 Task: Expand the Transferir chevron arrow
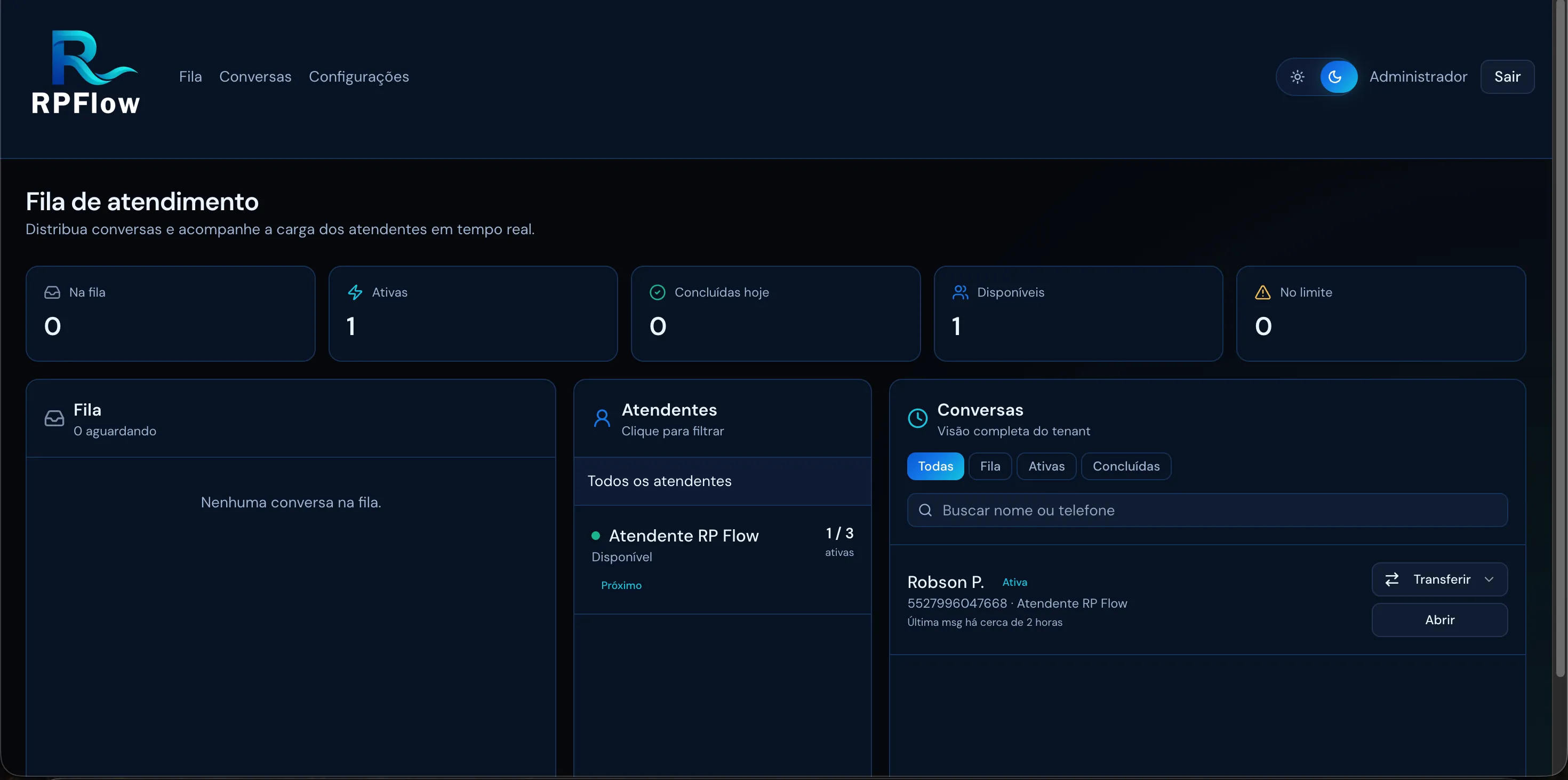click(x=1489, y=579)
